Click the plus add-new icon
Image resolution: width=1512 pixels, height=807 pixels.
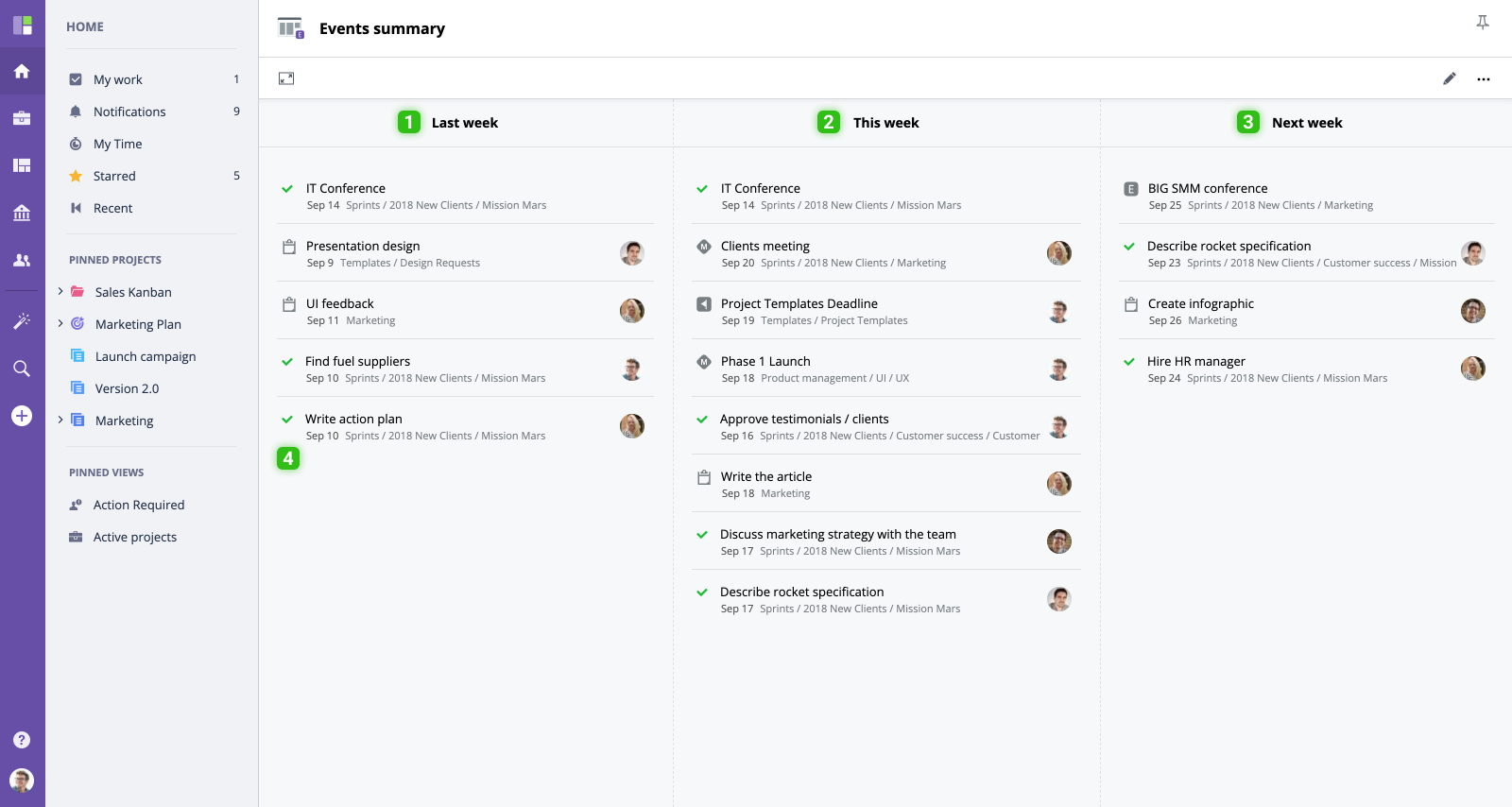point(22,416)
